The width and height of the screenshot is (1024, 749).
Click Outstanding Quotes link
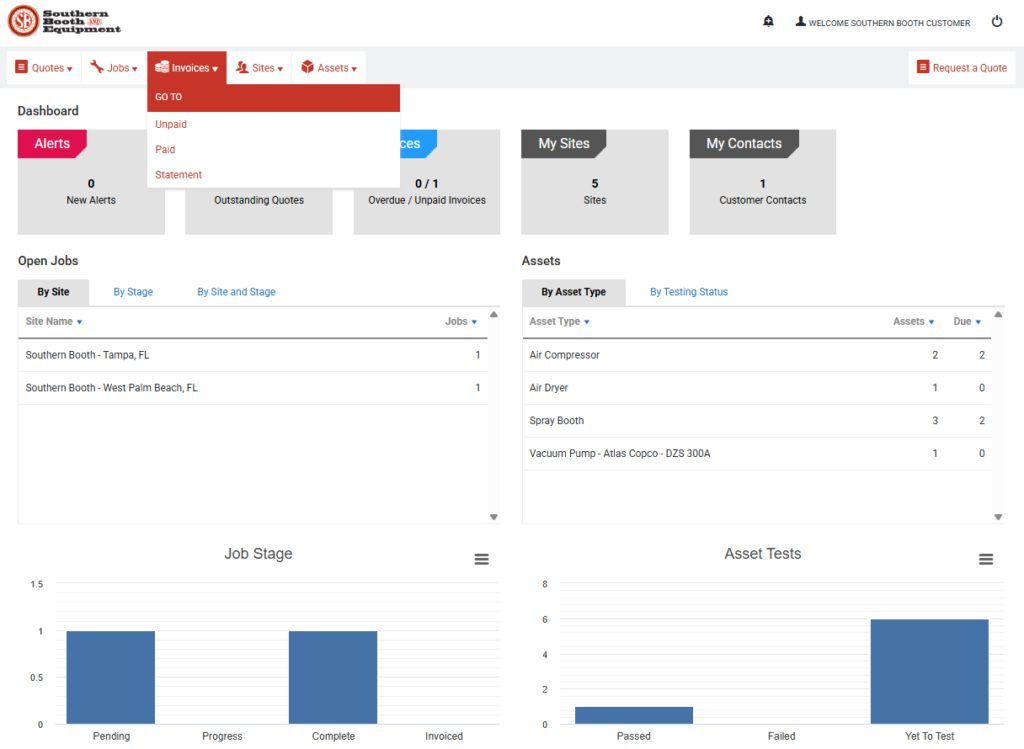259,200
